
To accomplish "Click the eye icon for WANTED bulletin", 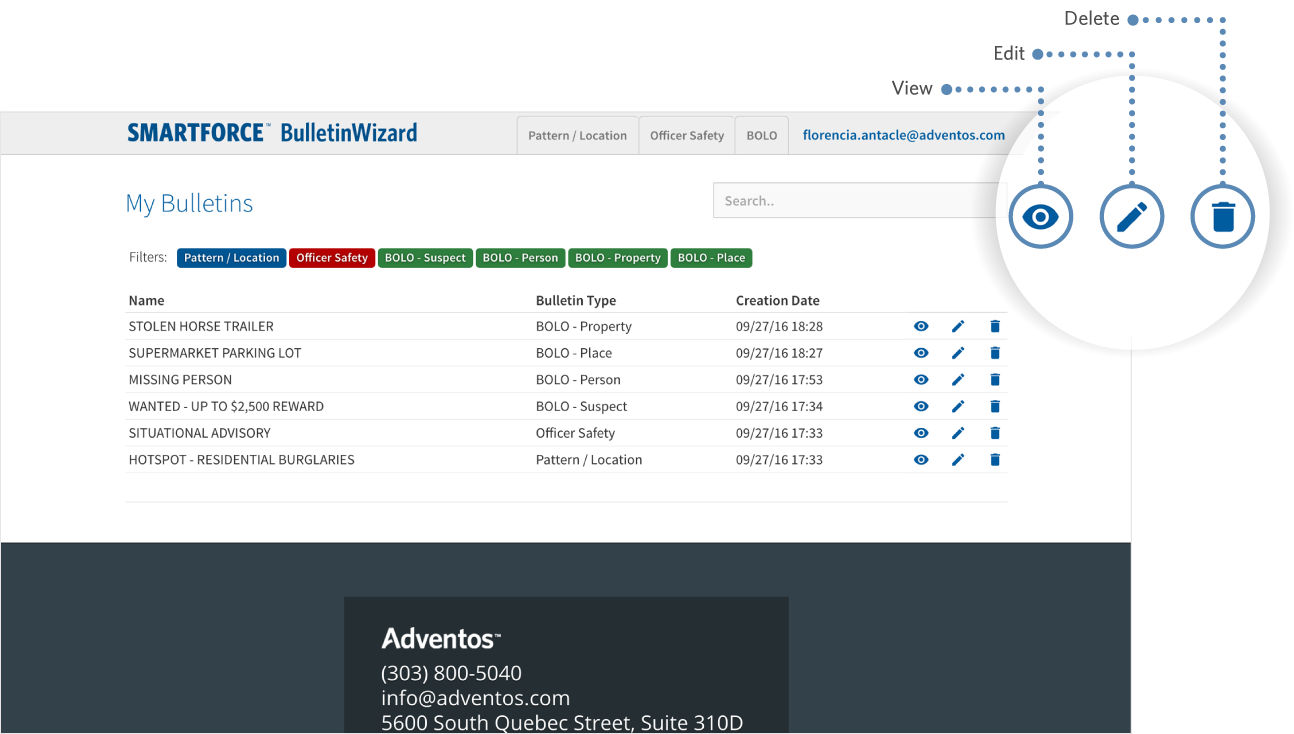I will pos(921,406).
